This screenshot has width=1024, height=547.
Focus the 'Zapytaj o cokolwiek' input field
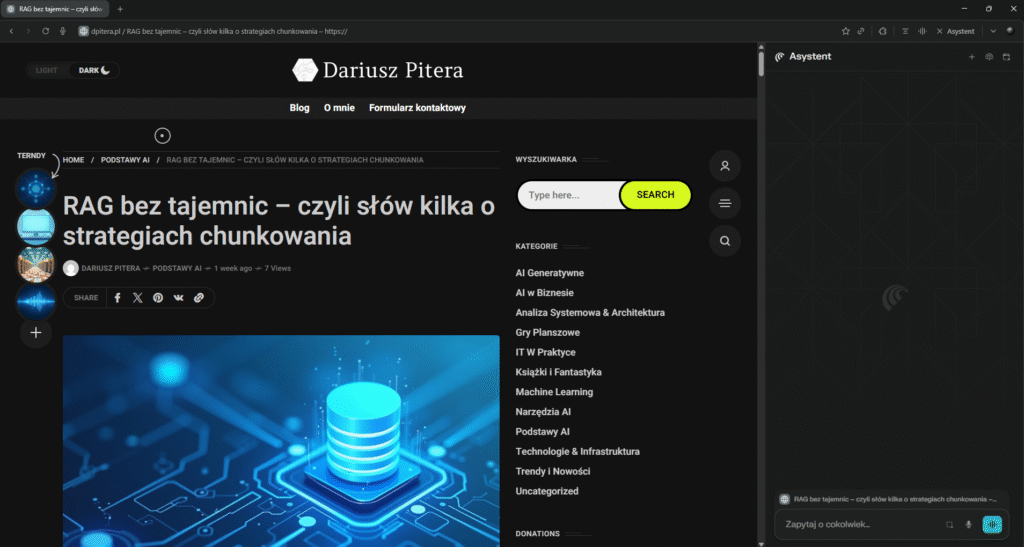860,524
